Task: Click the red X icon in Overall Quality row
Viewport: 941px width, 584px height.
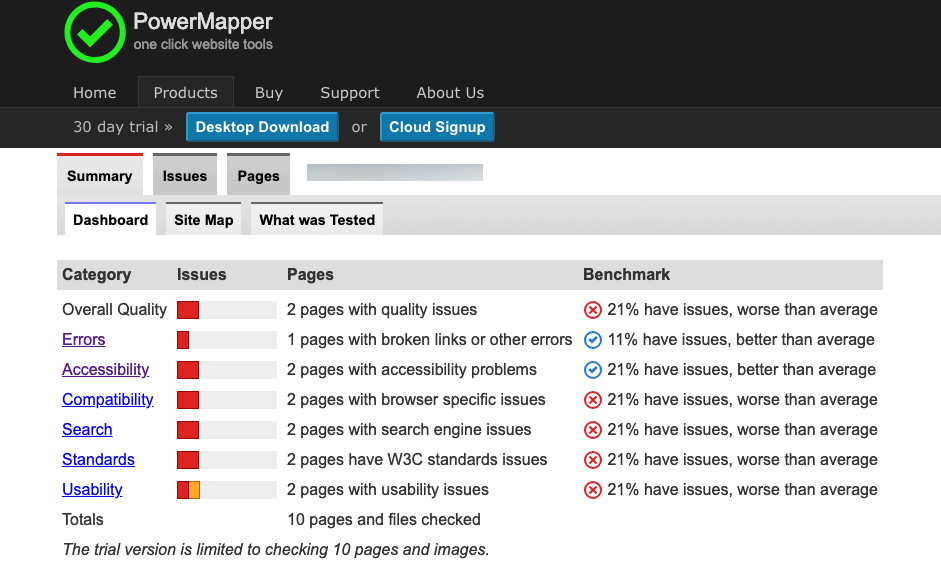Action: [x=592, y=310]
